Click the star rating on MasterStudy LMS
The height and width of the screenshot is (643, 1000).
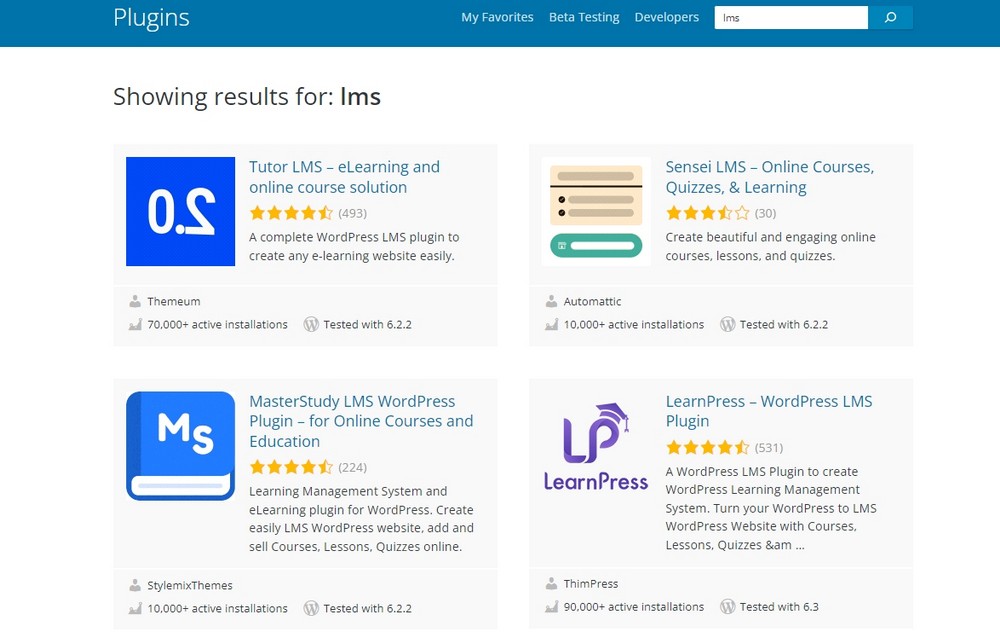coord(291,467)
